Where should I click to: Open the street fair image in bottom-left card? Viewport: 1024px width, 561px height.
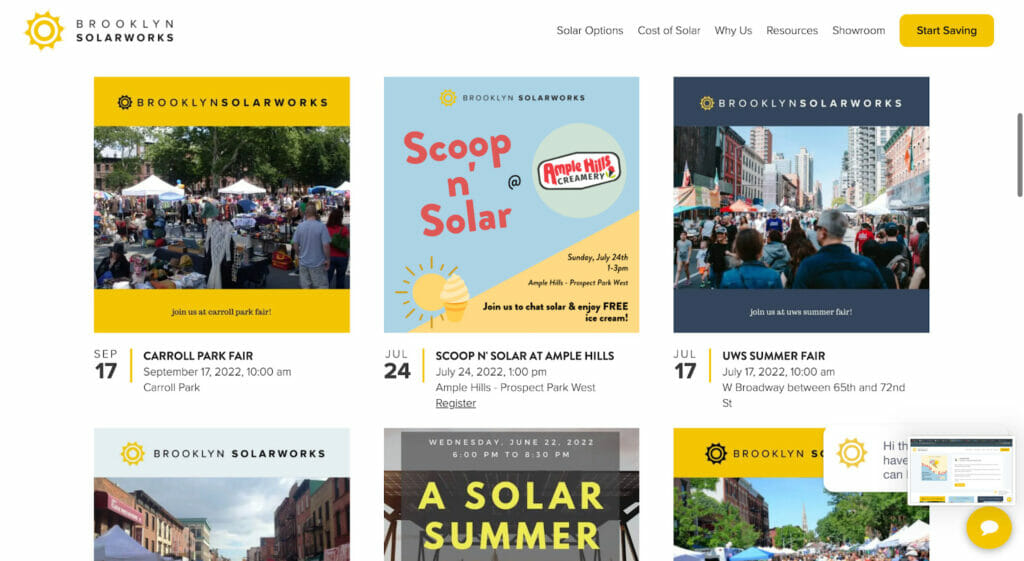point(222,519)
